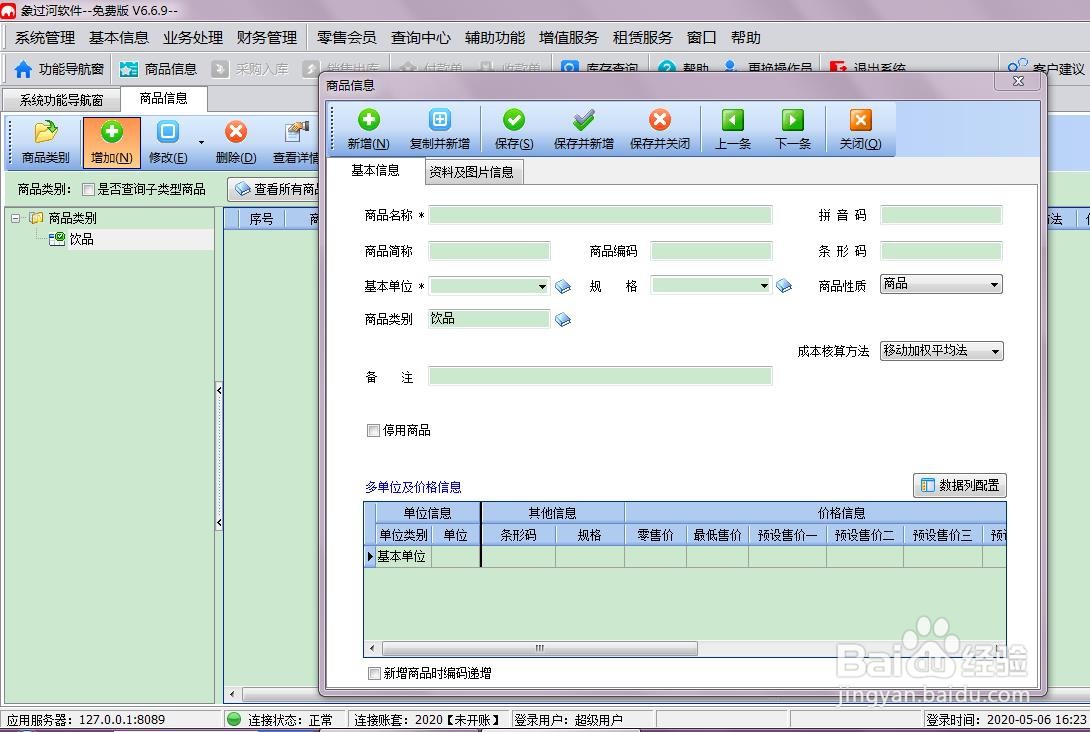
Task: Go to next record with 下一条
Action: click(x=792, y=129)
